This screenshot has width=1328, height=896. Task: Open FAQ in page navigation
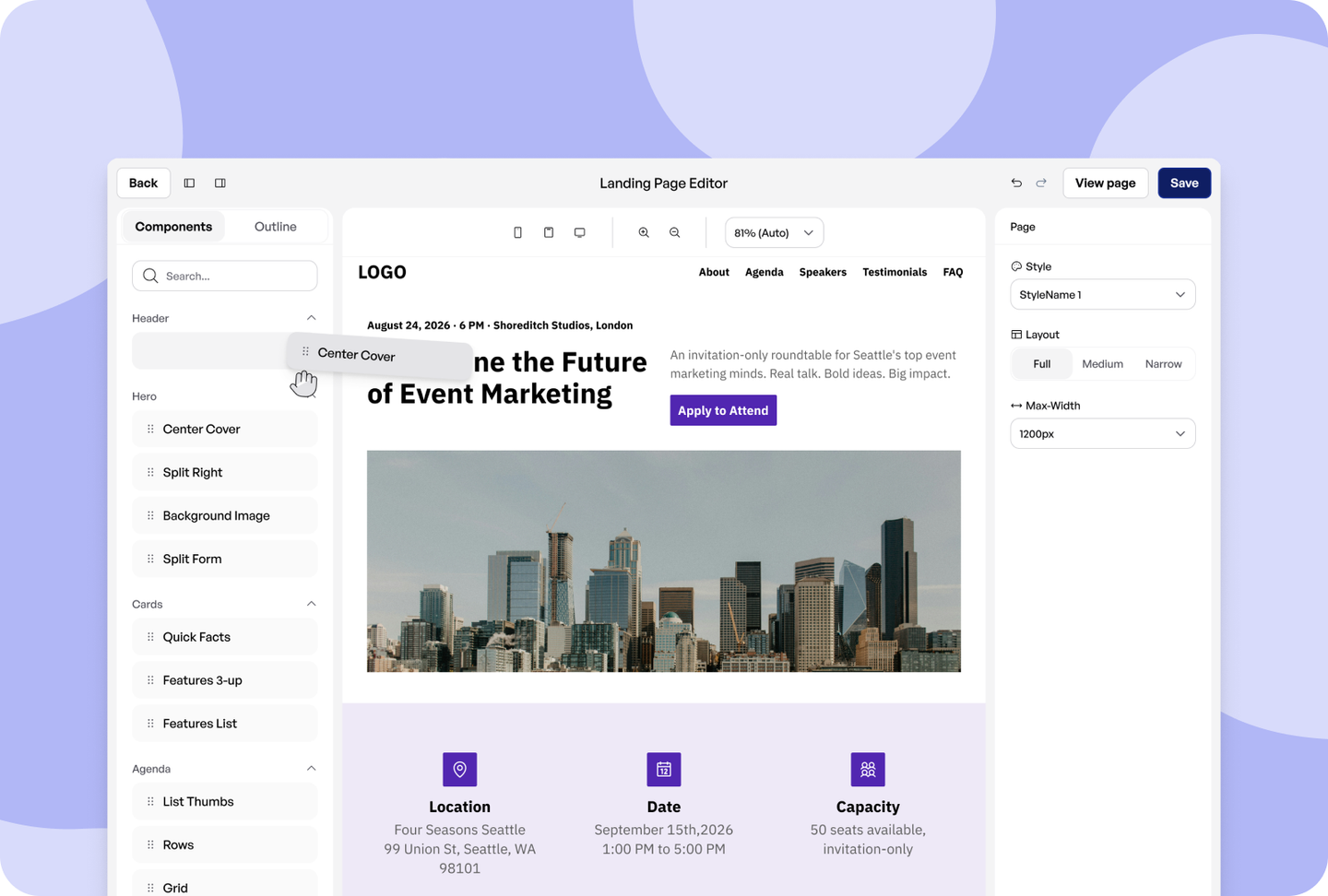coord(953,272)
